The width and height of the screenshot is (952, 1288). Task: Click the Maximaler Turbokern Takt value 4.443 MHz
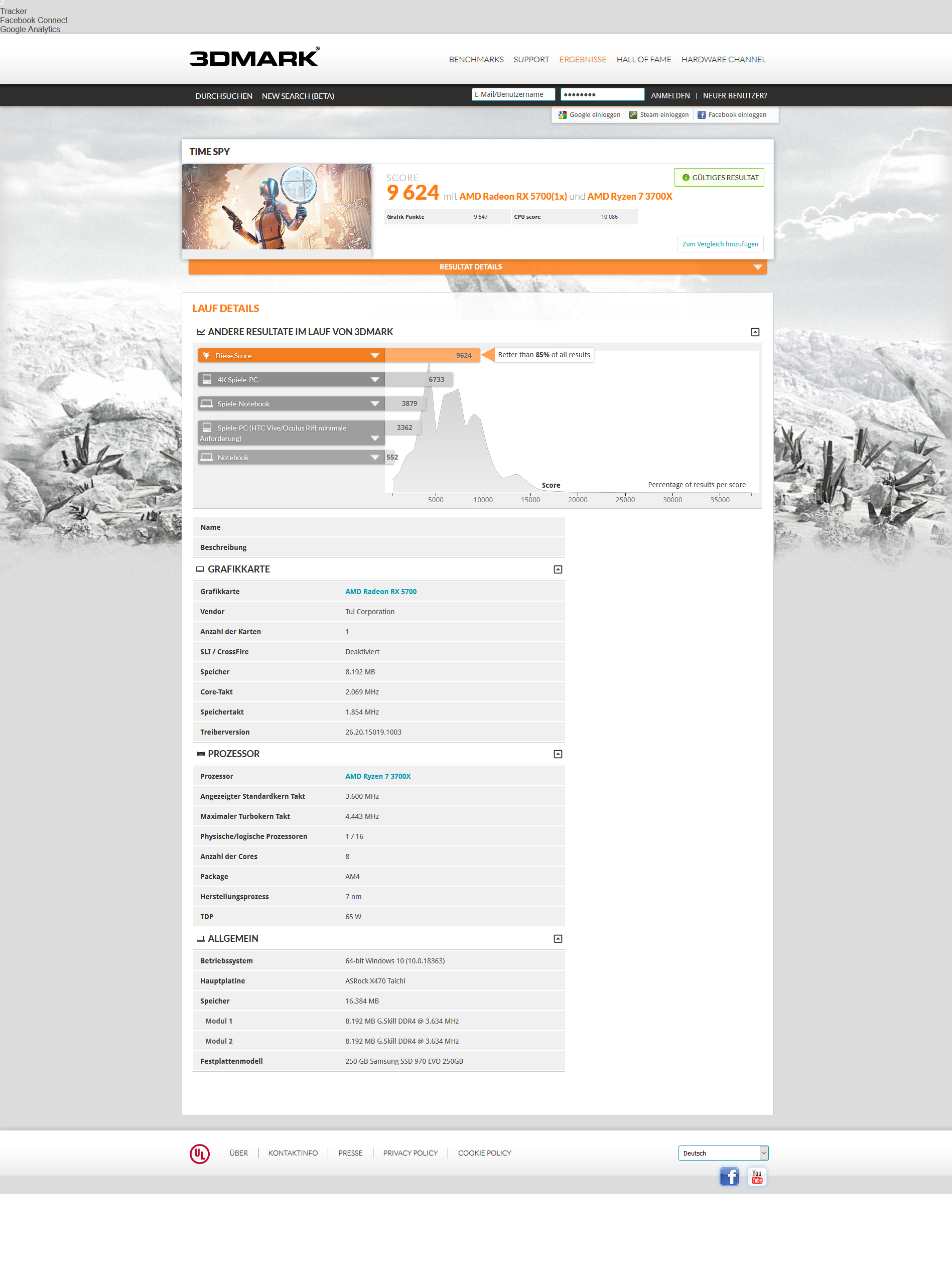point(362,816)
